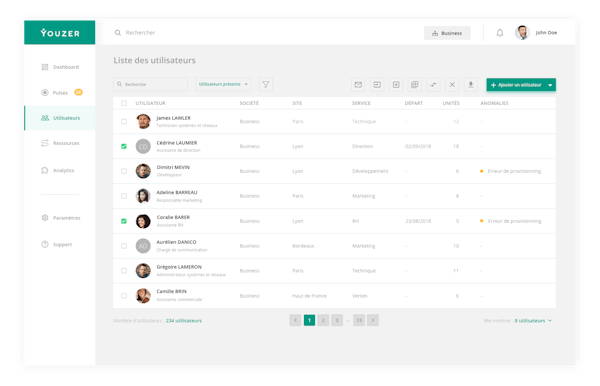Sort by the SOCIÉTÉ column header

[249, 103]
